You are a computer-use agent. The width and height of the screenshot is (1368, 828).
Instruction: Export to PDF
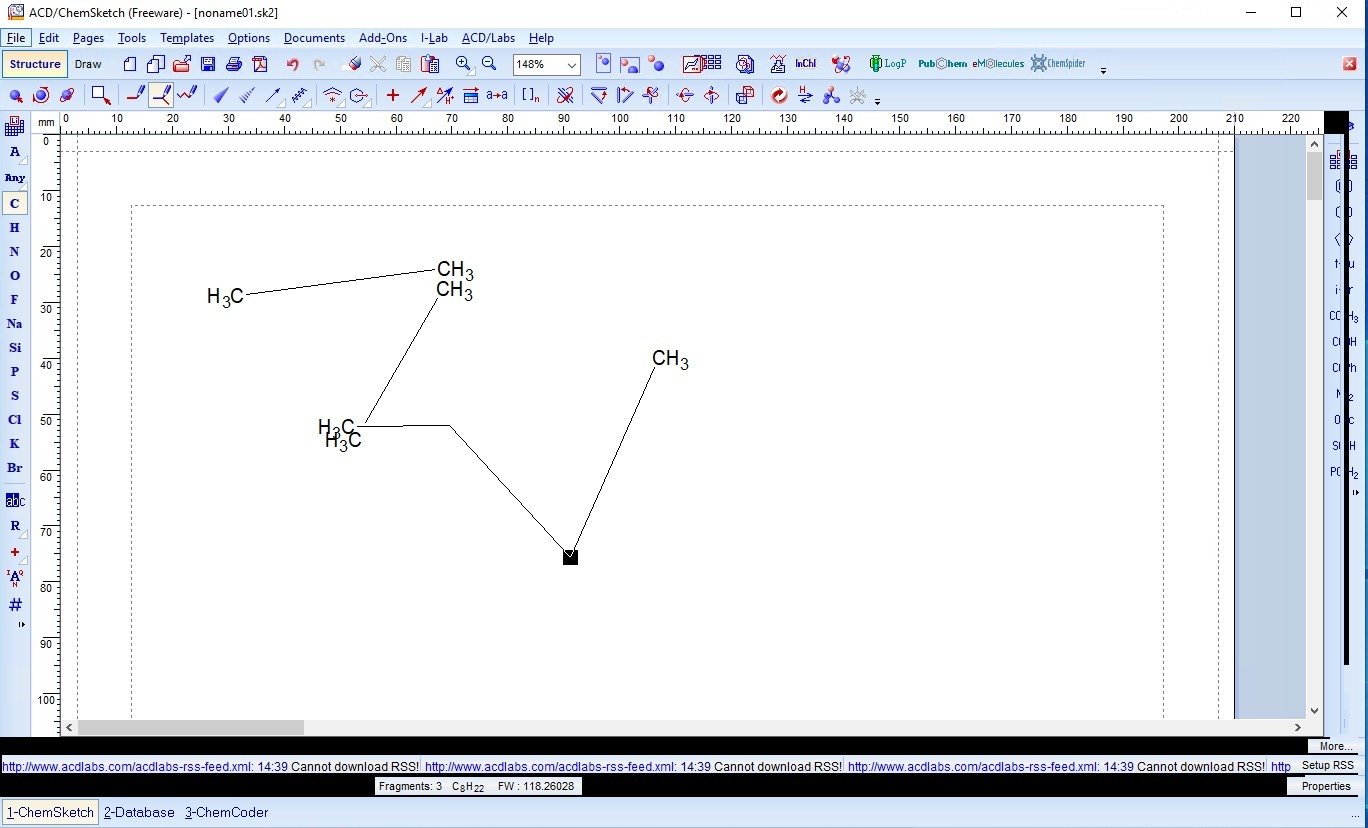pos(260,64)
